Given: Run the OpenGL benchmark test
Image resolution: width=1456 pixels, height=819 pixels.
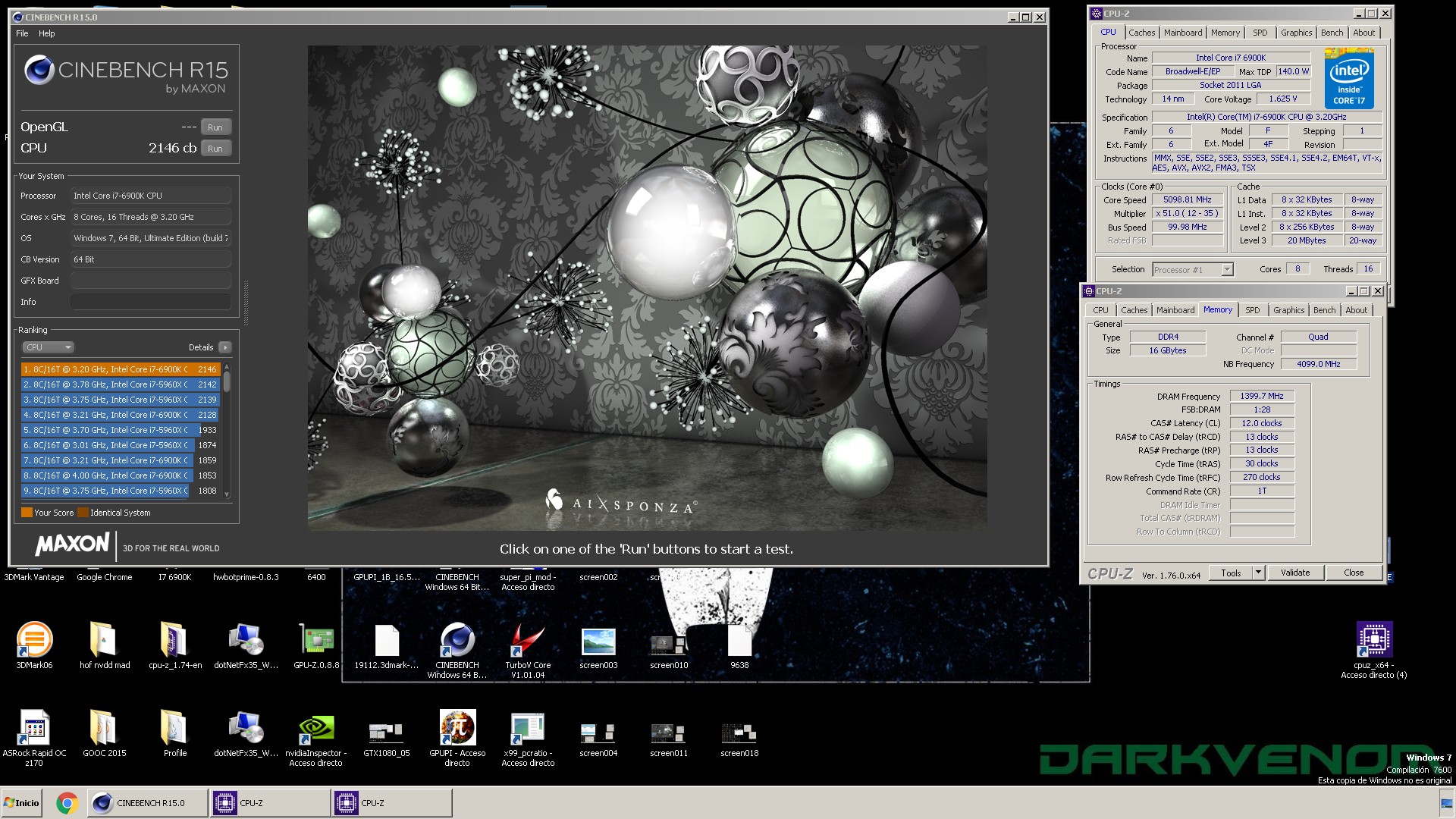Looking at the screenshot, I should (x=215, y=127).
